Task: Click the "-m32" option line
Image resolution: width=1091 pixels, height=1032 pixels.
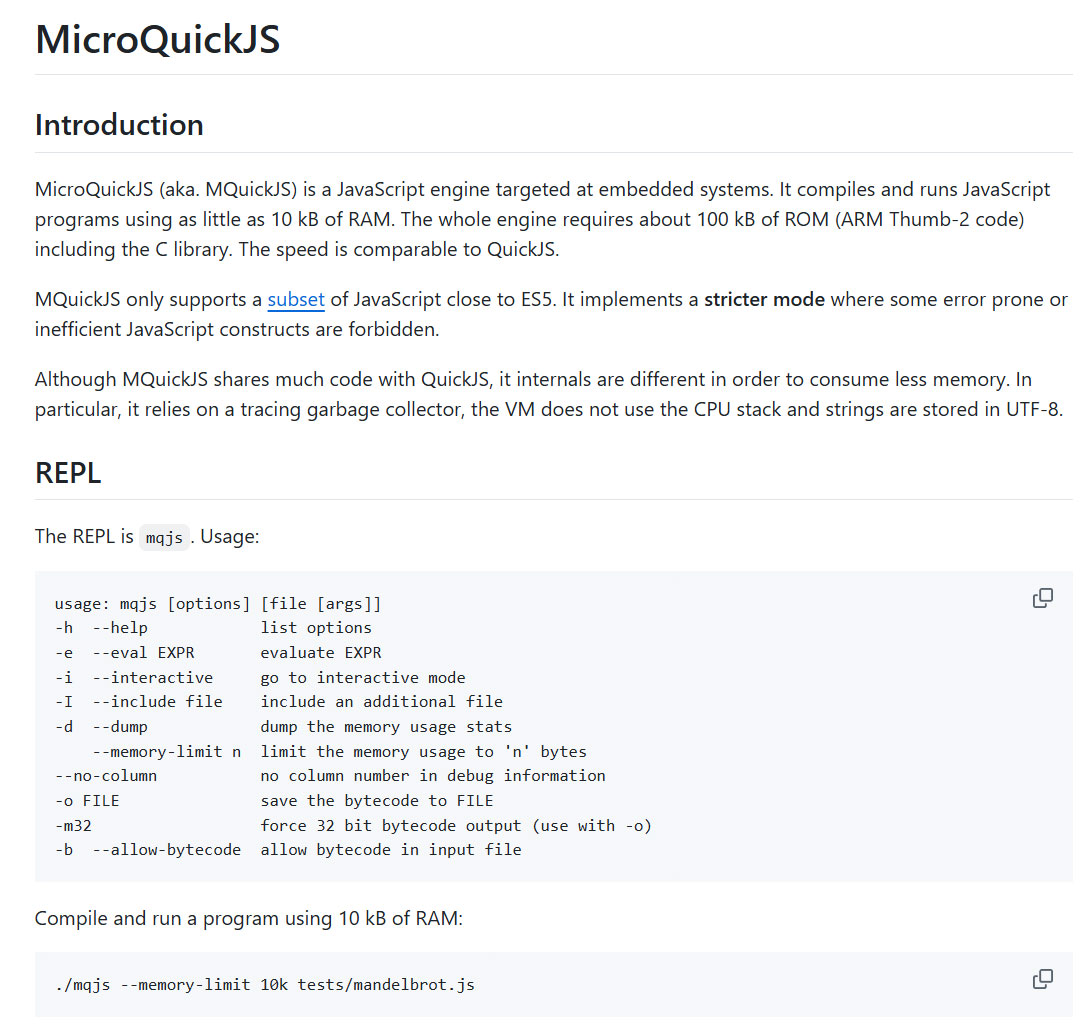Action: click(x=74, y=825)
